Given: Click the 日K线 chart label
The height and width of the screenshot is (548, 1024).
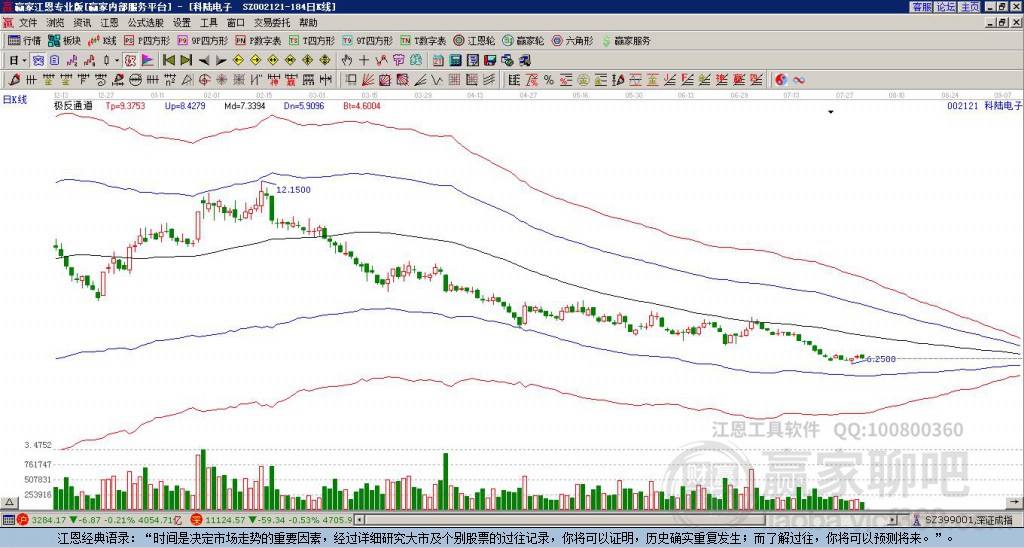Looking at the screenshot, I should pos(15,100).
